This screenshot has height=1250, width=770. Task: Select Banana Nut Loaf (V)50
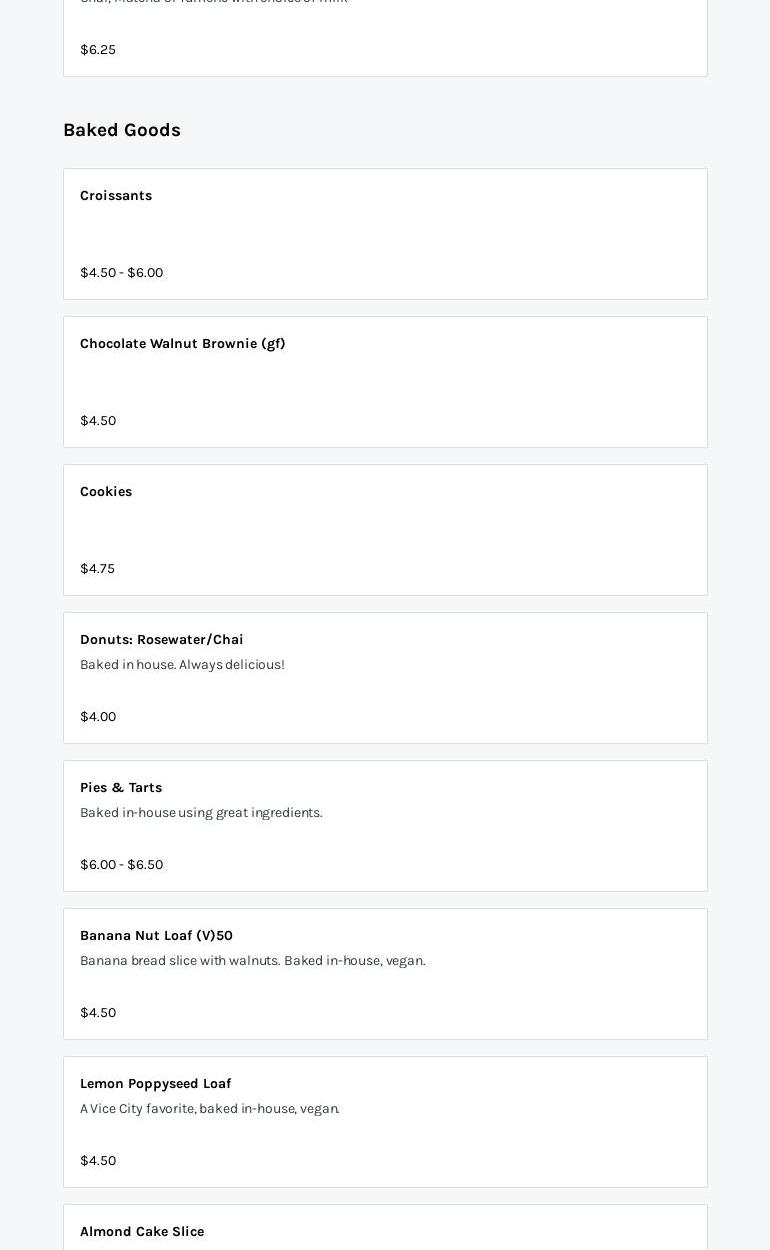[385, 974]
